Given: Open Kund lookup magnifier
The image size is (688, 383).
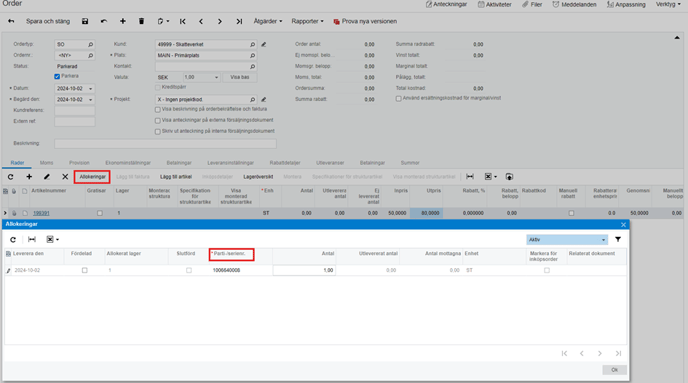Looking at the screenshot, I should point(252,44).
